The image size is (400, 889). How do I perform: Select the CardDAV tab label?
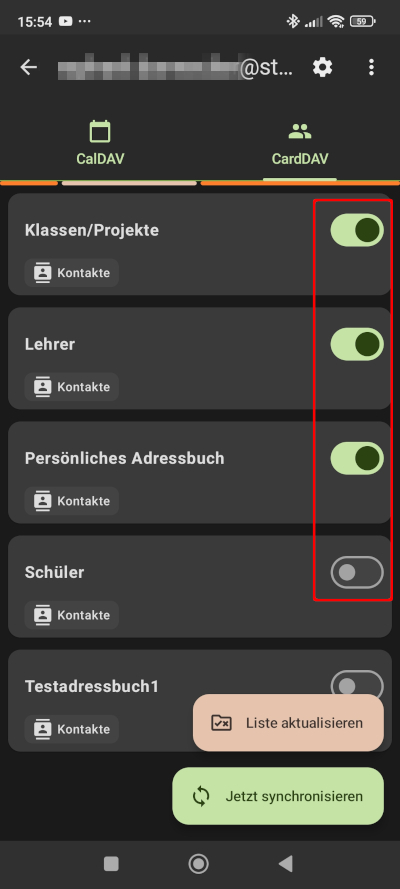(300, 159)
